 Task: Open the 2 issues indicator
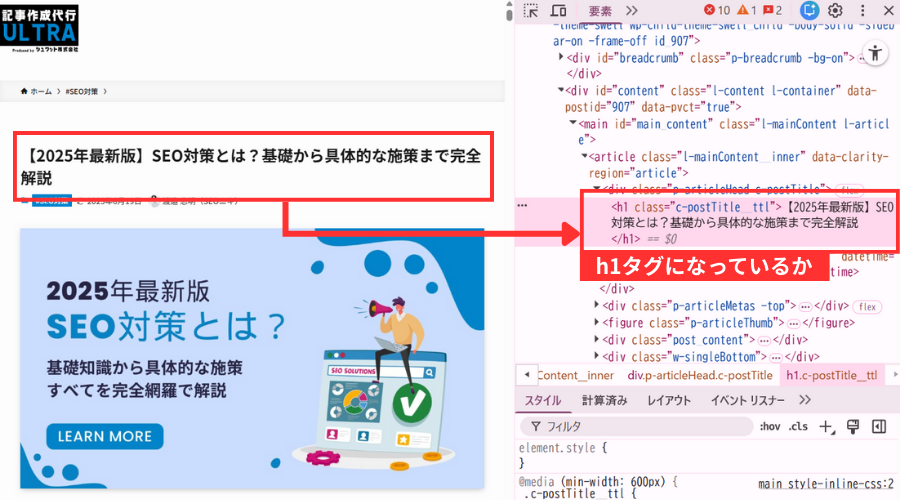[773, 10]
